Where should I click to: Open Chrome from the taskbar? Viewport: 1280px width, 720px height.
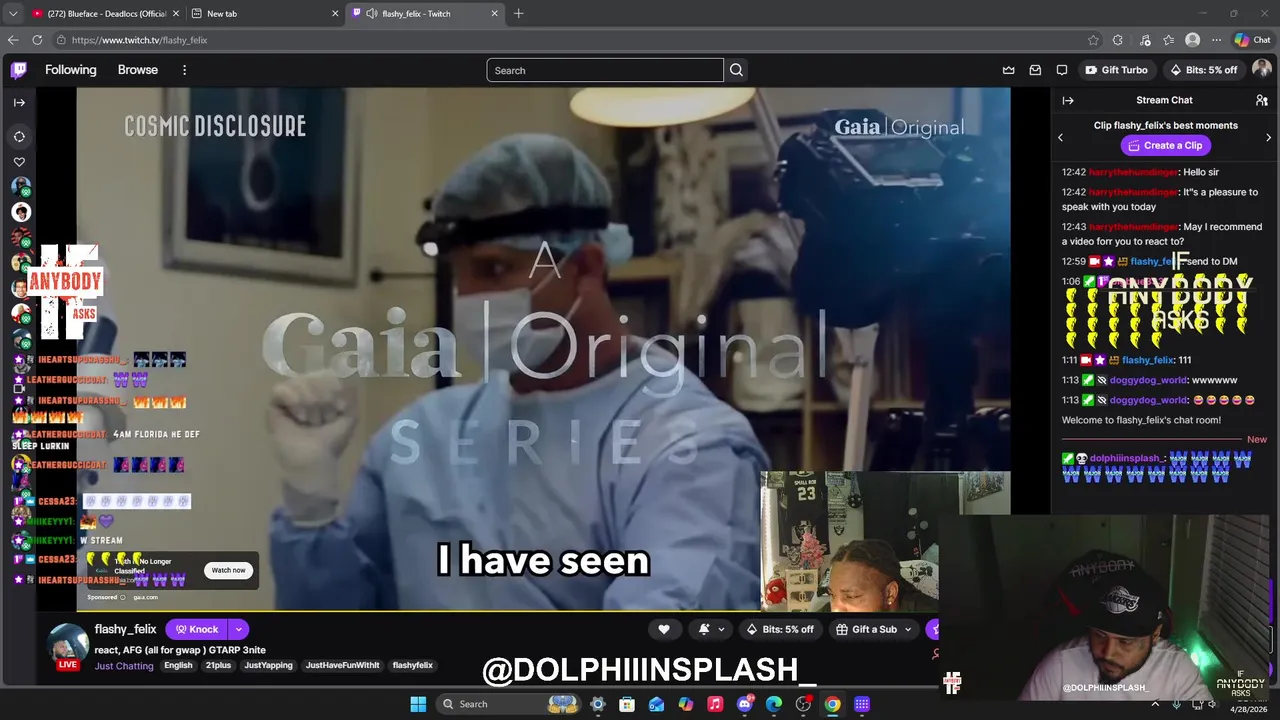click(832, 704)
